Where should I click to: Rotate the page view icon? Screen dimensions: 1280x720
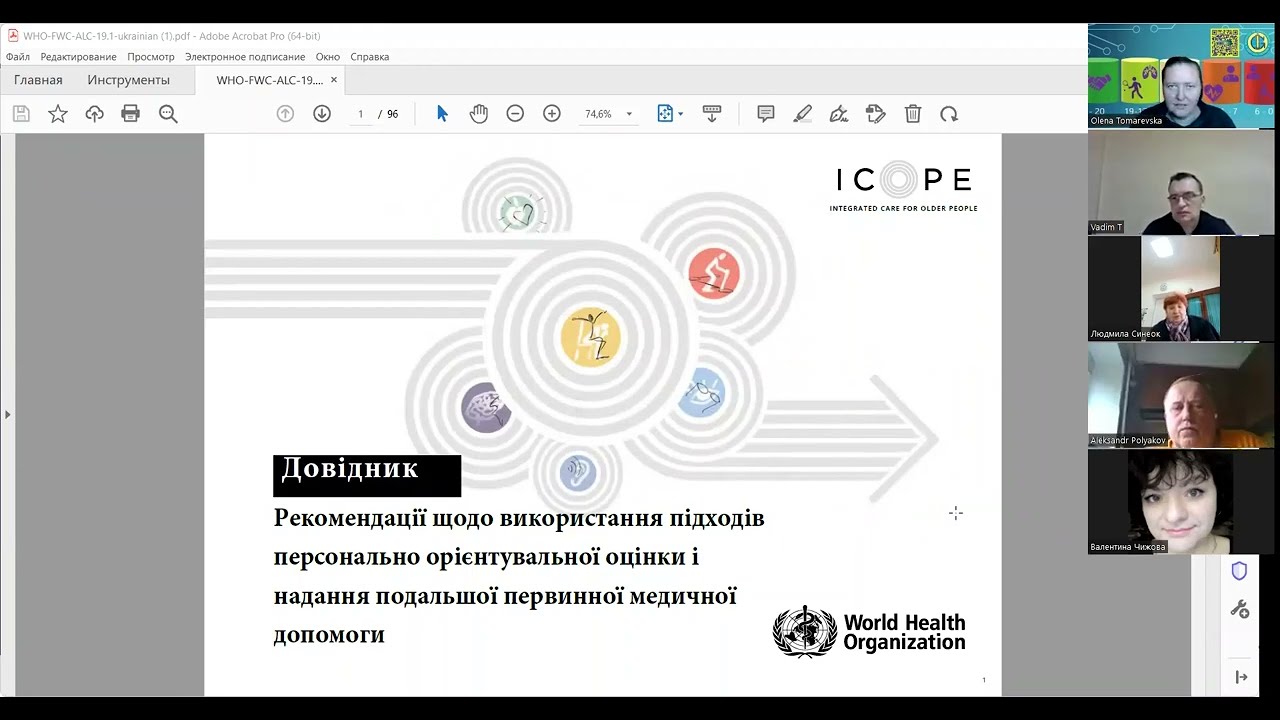click(x=949, y=114)
